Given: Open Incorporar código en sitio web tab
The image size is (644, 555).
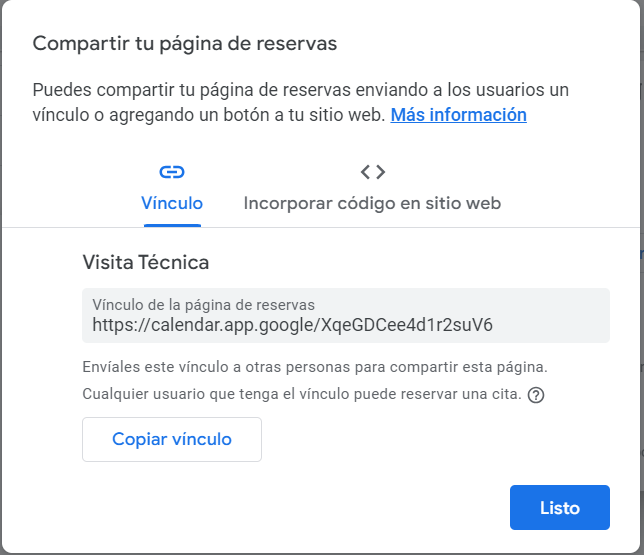Looking at the screenshot, I should [372, 203].
